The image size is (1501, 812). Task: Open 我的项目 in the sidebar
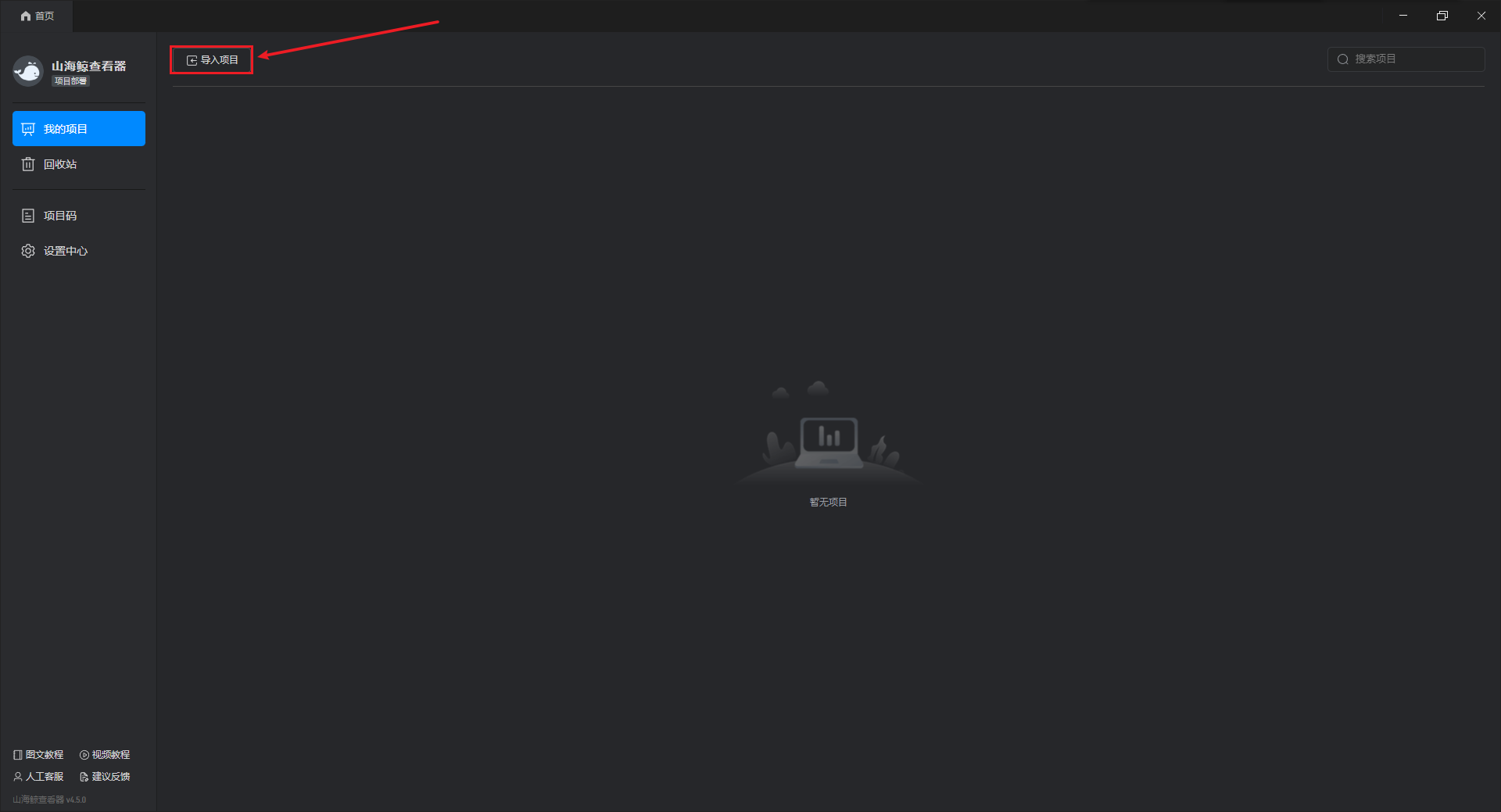[79, 129]
